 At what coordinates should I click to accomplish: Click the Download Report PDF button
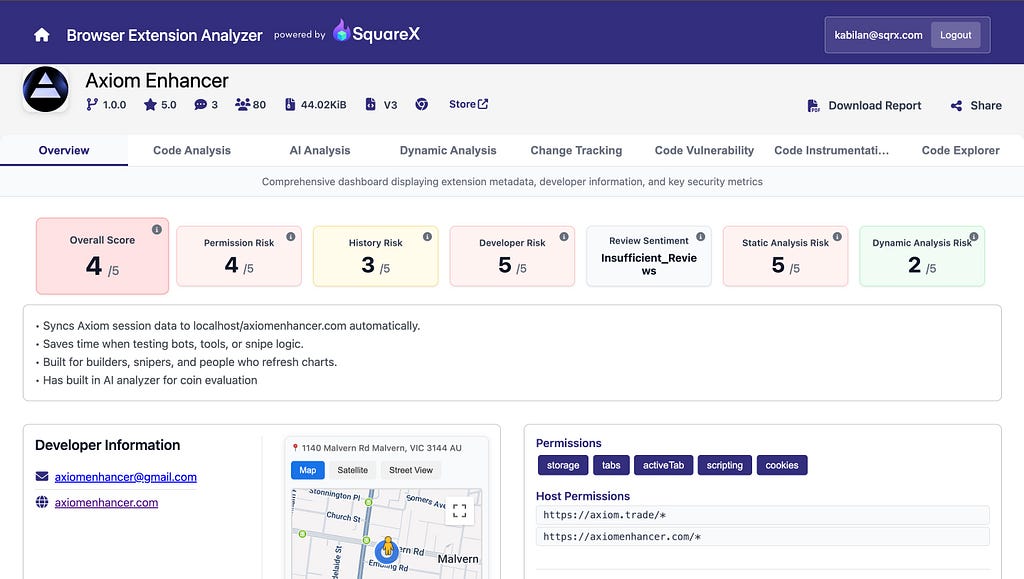[864, 105]
